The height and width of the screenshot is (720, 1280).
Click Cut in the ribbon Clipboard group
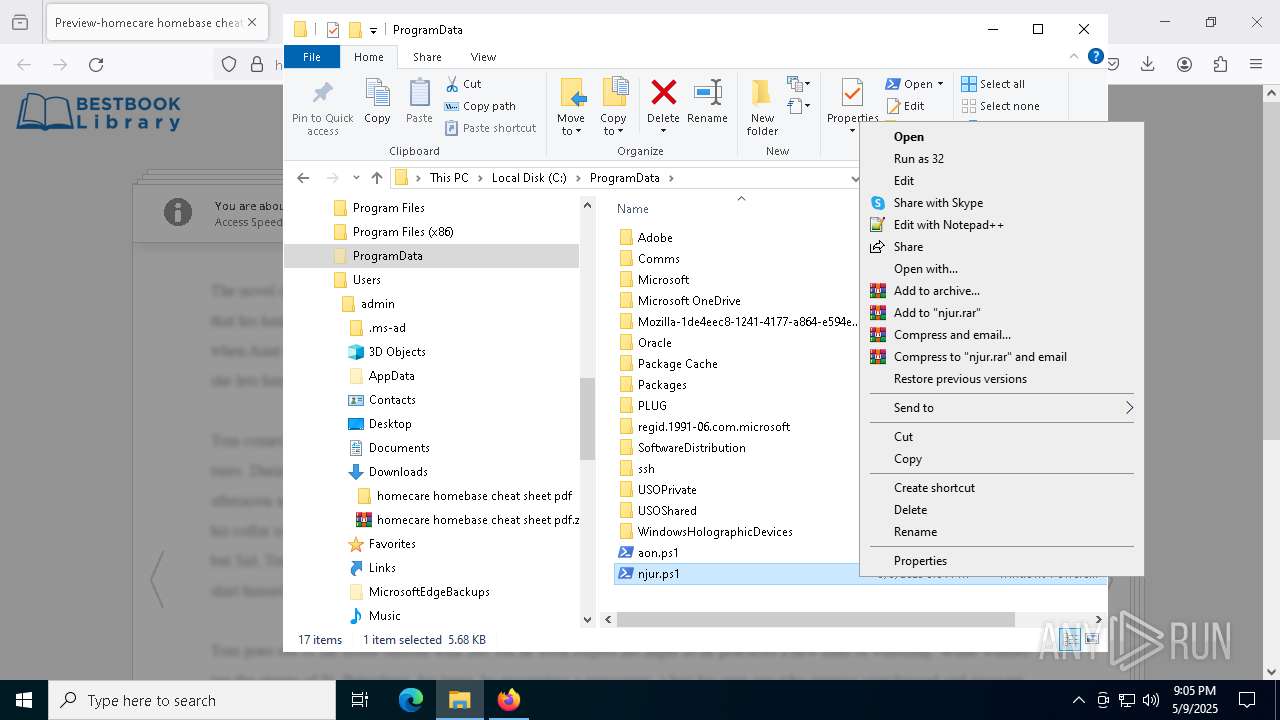tap(464, 84)
